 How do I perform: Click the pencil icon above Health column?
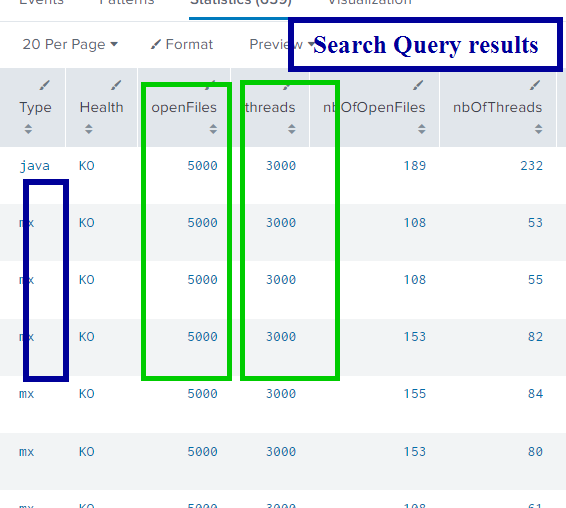[116, 85]
